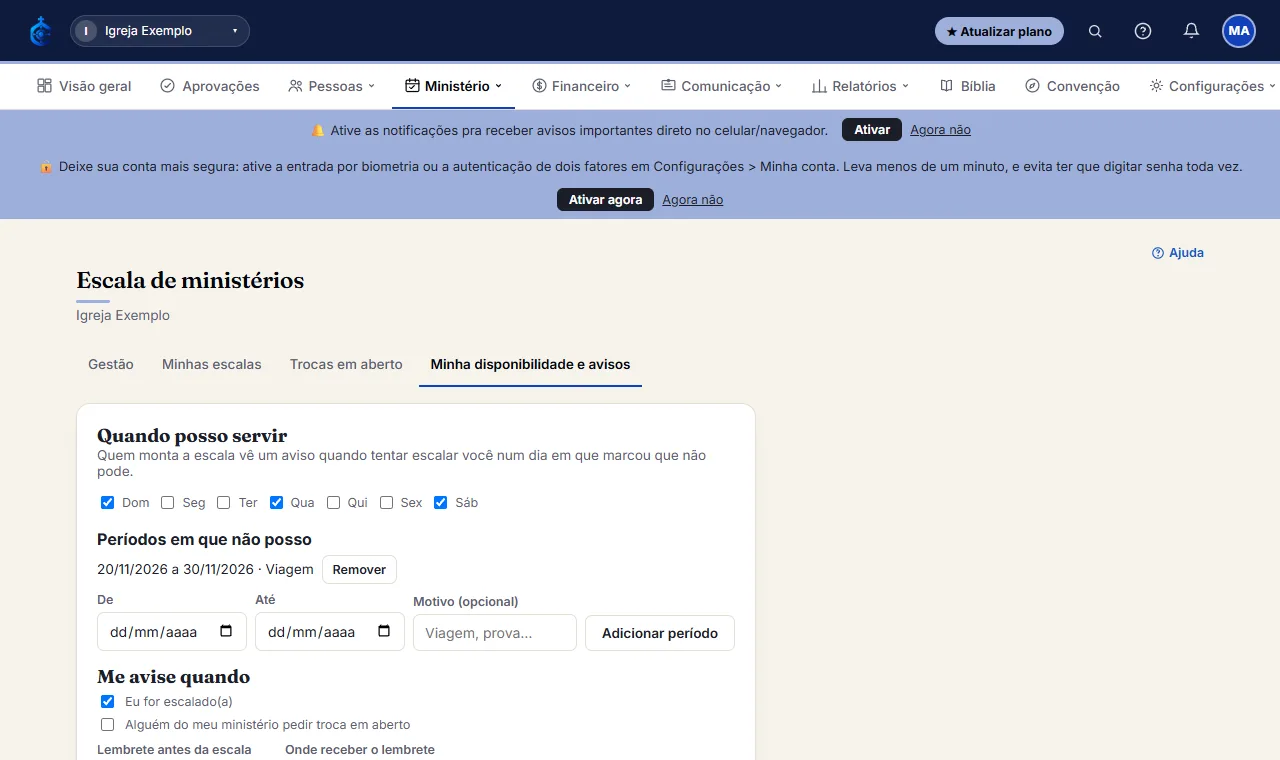This screenshot has height=760, width=1280.
Task: Go to Visão geral
Action: [x=84, y=86]
